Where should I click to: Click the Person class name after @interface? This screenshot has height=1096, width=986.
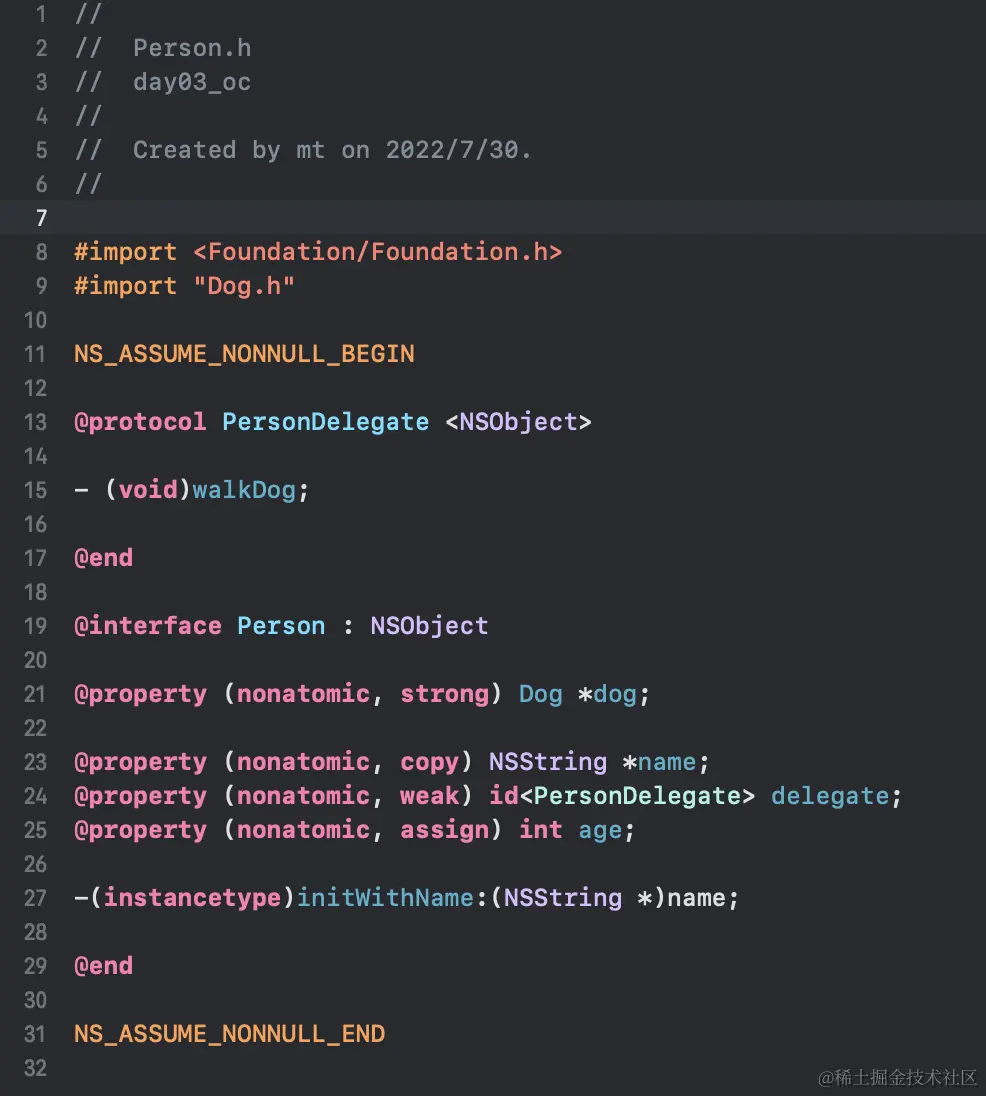[x=281, y=626]
